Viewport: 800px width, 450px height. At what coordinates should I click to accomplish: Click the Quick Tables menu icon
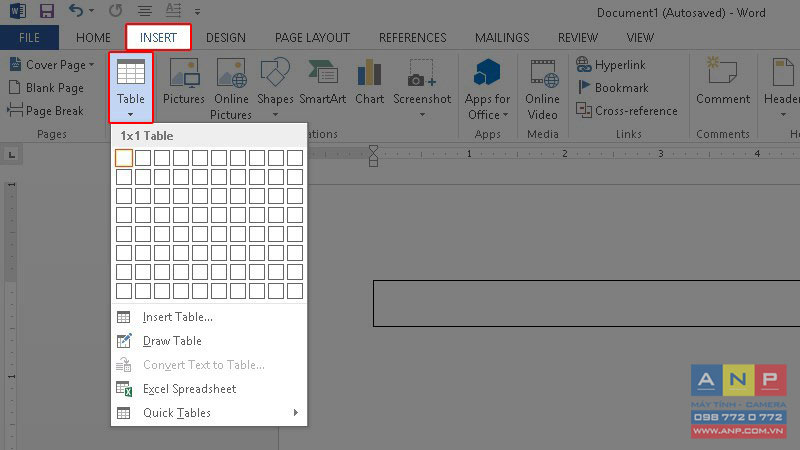tap(123, 413)
